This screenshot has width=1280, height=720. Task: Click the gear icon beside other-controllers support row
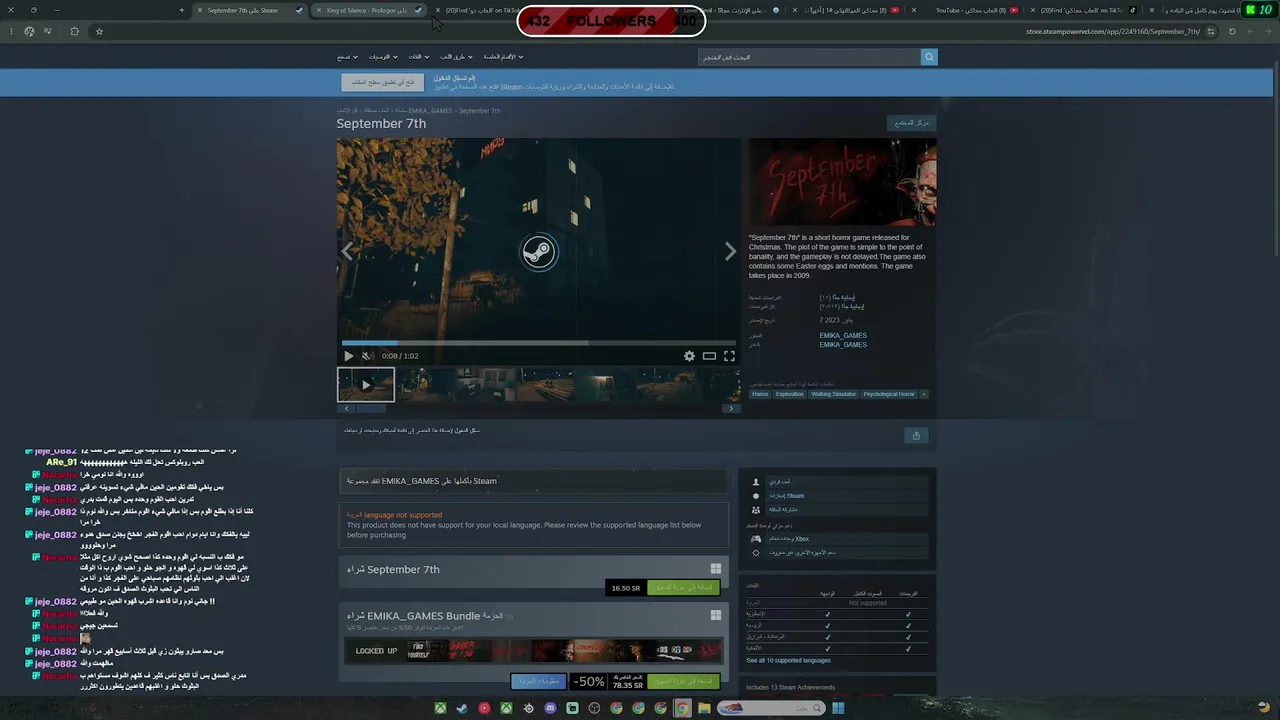[x=757, y=552]
